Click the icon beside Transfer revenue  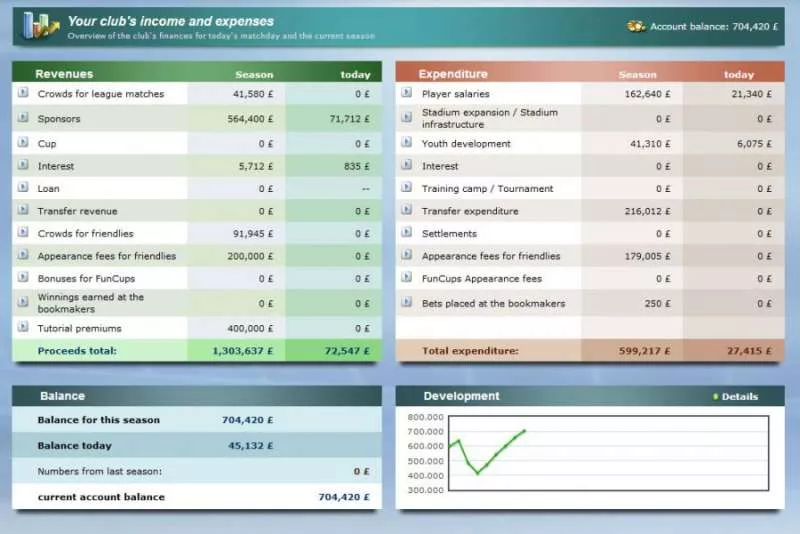coord(23,211)
